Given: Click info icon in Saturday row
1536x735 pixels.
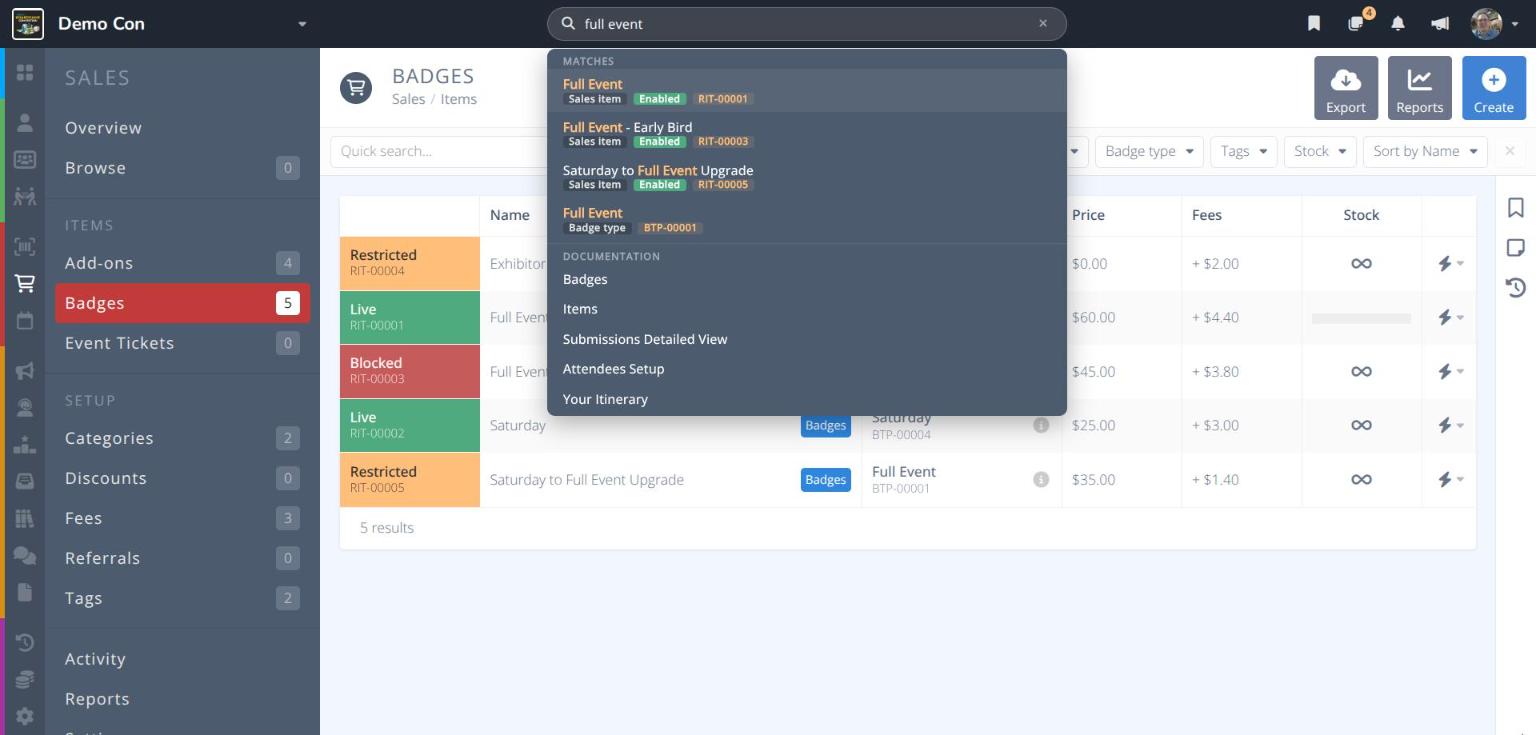Looking at the screenshot, I should coord(1041,426).
